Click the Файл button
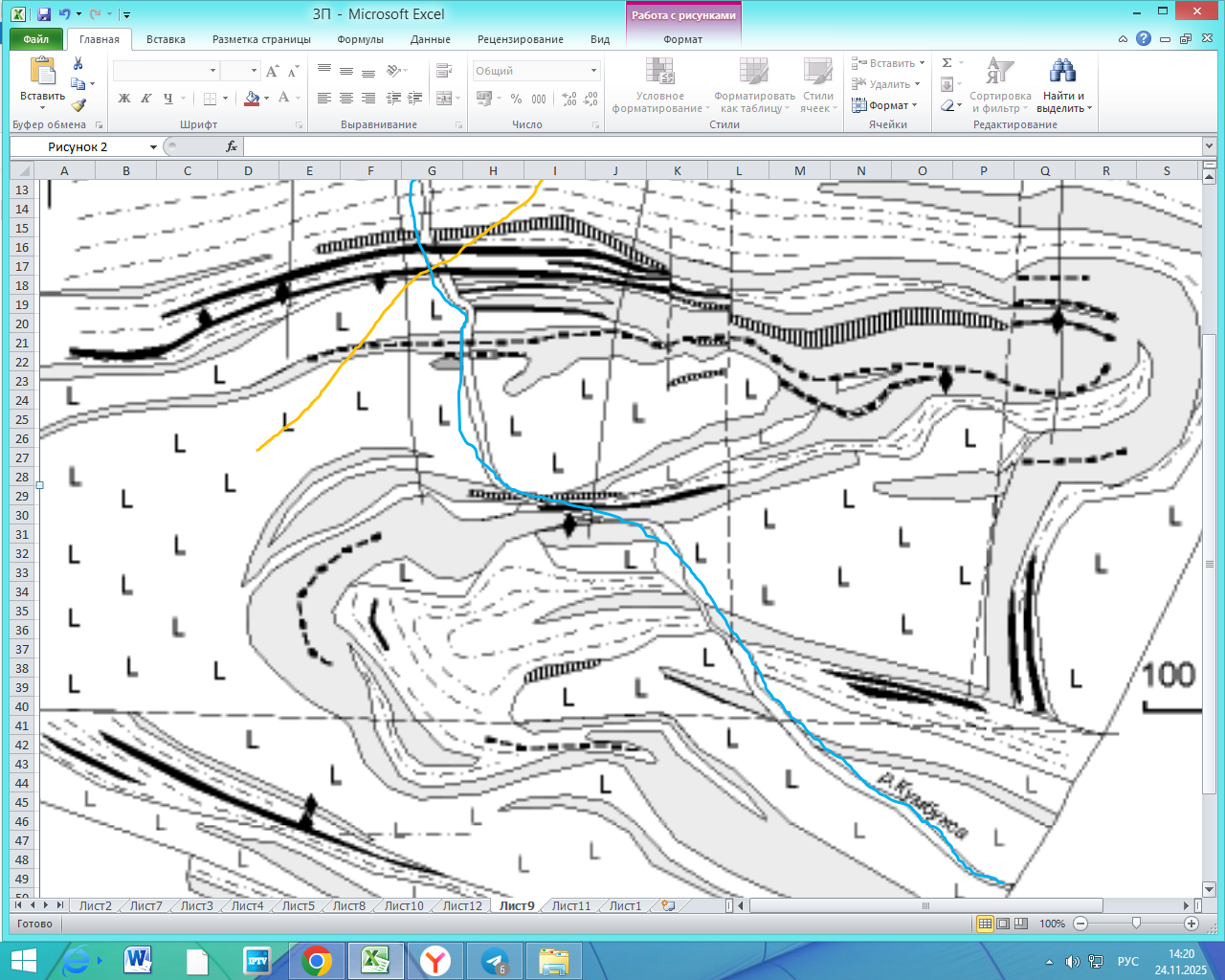Viewport: 1225px width, 980px height. [x=36, y=39]
